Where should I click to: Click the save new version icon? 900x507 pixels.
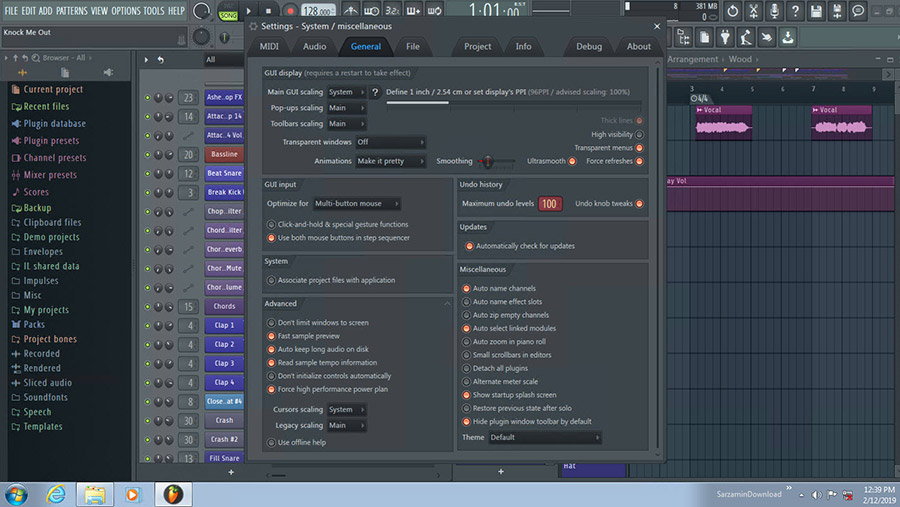tap(837, 10)
